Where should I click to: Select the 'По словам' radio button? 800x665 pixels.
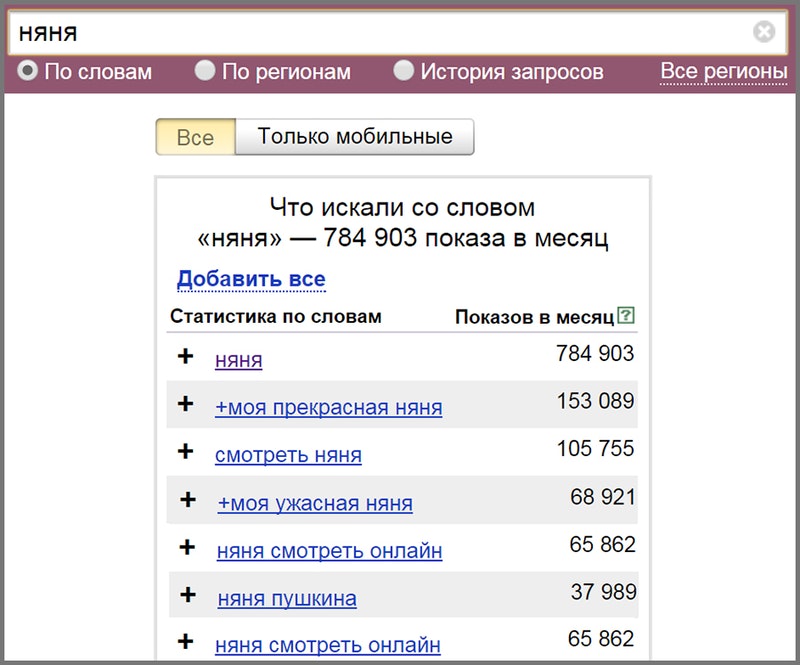[28, 71]
